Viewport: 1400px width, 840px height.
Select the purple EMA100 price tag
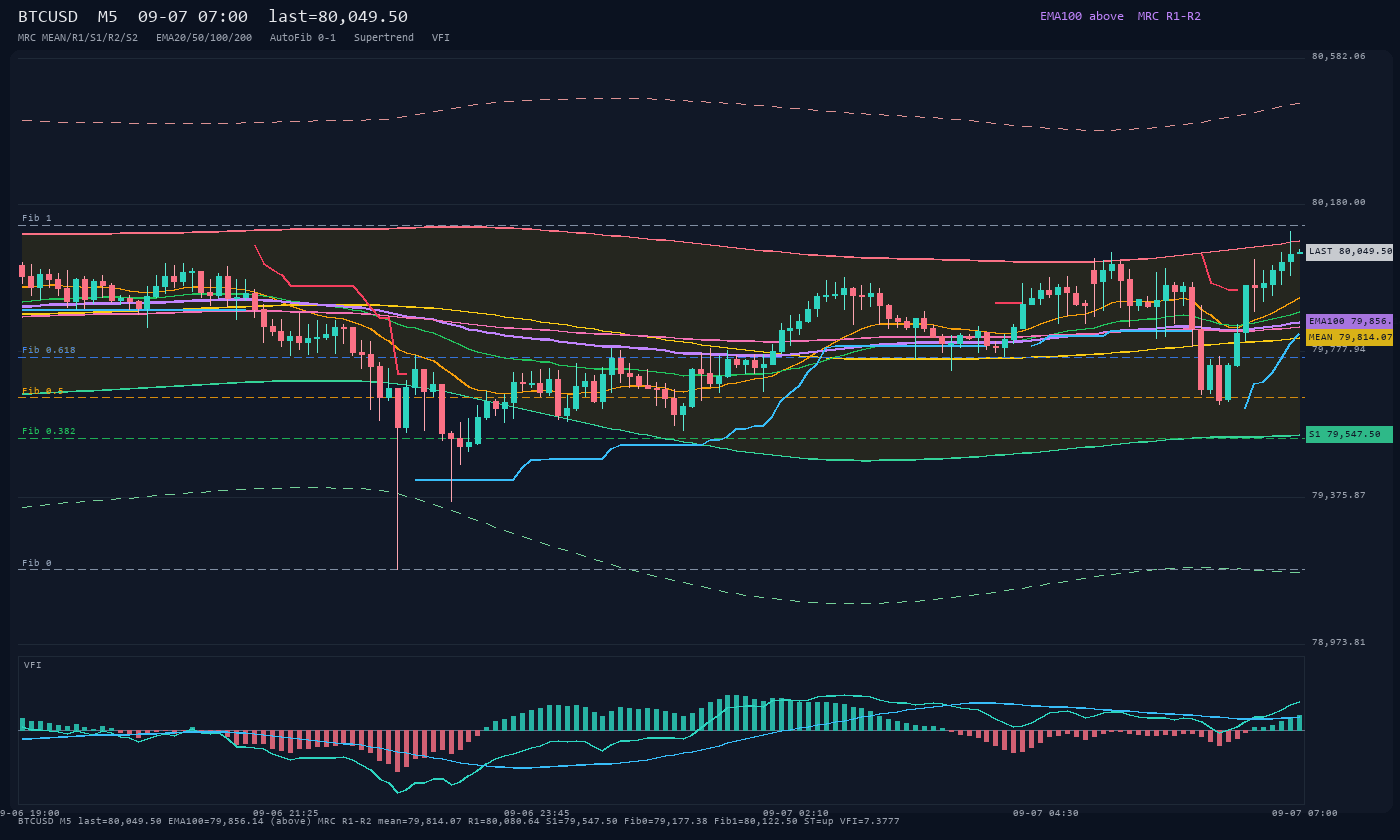[x=1349, y=321]
